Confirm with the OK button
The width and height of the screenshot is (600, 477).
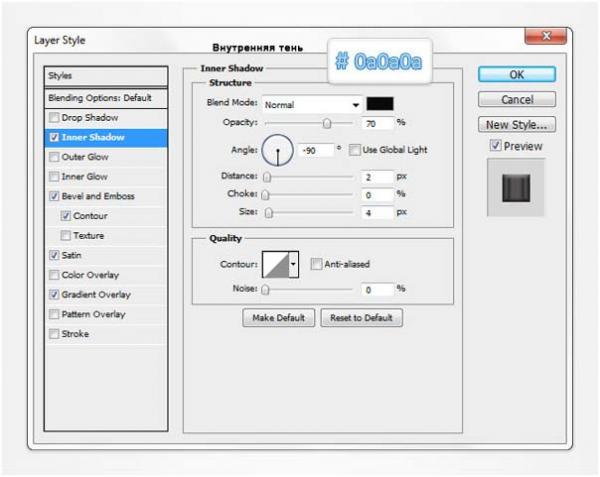(517, 74)
